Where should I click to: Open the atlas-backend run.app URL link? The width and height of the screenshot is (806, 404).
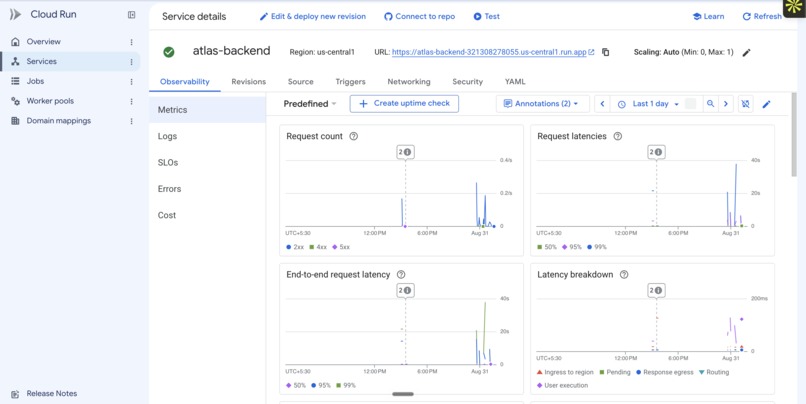[x=493, y=52]
